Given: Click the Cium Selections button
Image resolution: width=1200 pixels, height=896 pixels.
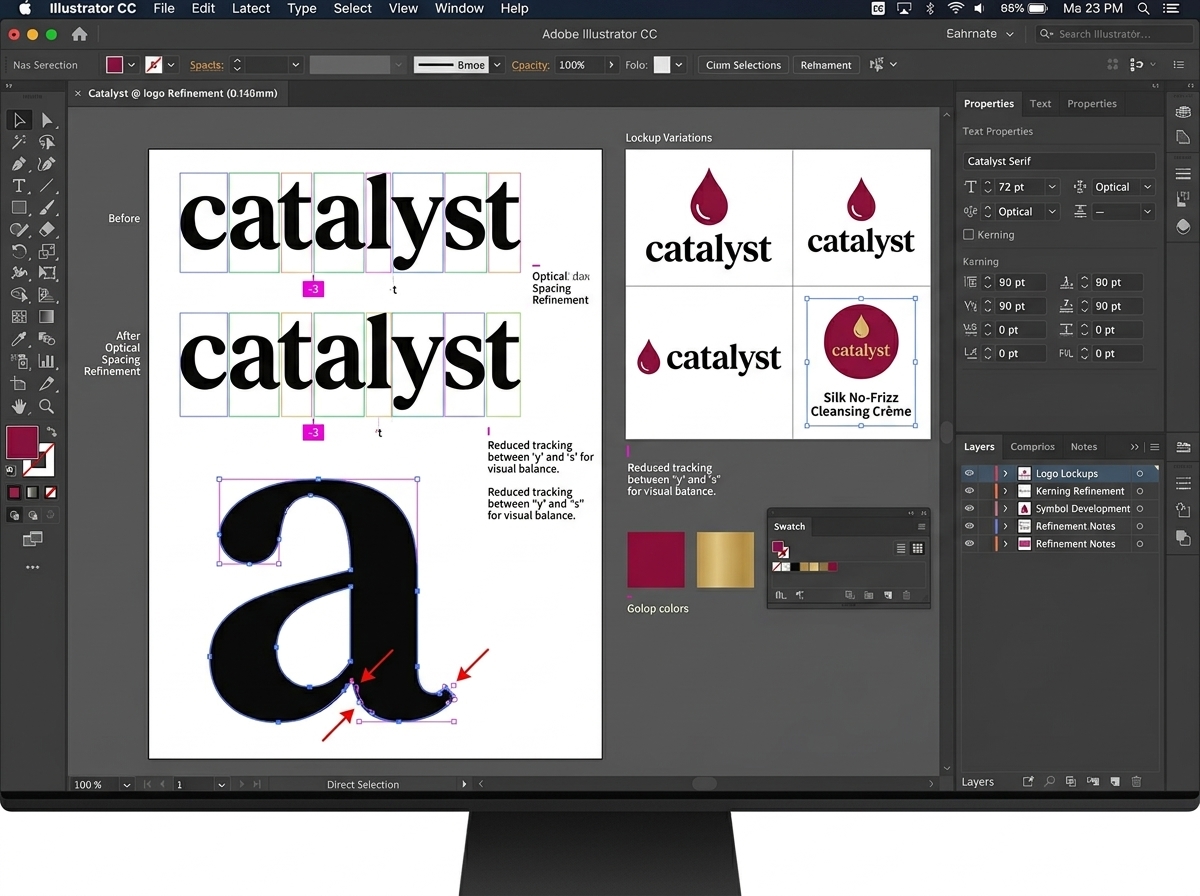Looking at the screenshot, I should (743, 65).
